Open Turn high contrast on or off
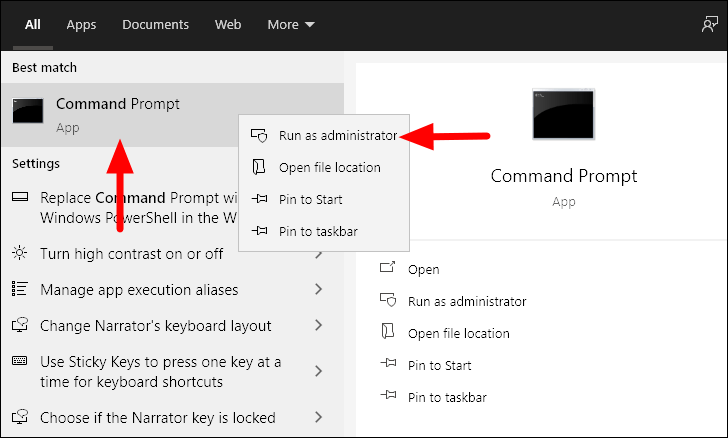 131,254
